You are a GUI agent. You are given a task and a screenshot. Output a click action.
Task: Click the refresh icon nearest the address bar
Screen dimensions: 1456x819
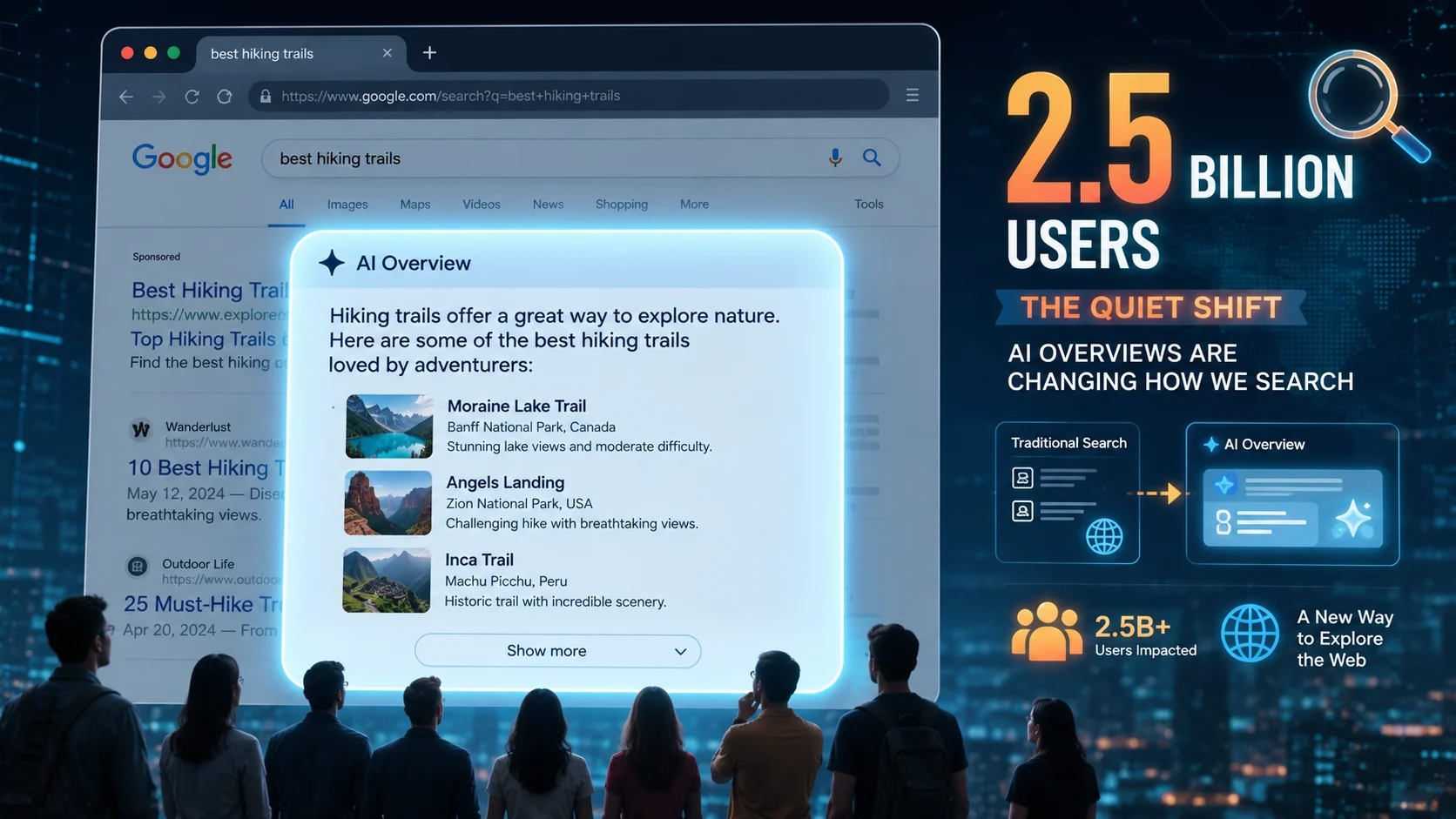225,97
